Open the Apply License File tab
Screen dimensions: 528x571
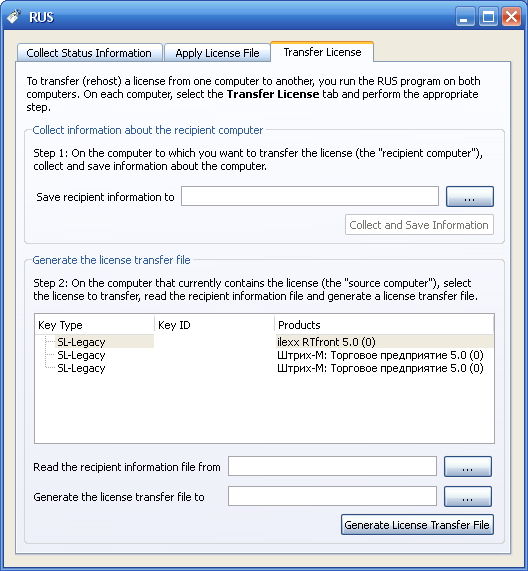(217, 53)
